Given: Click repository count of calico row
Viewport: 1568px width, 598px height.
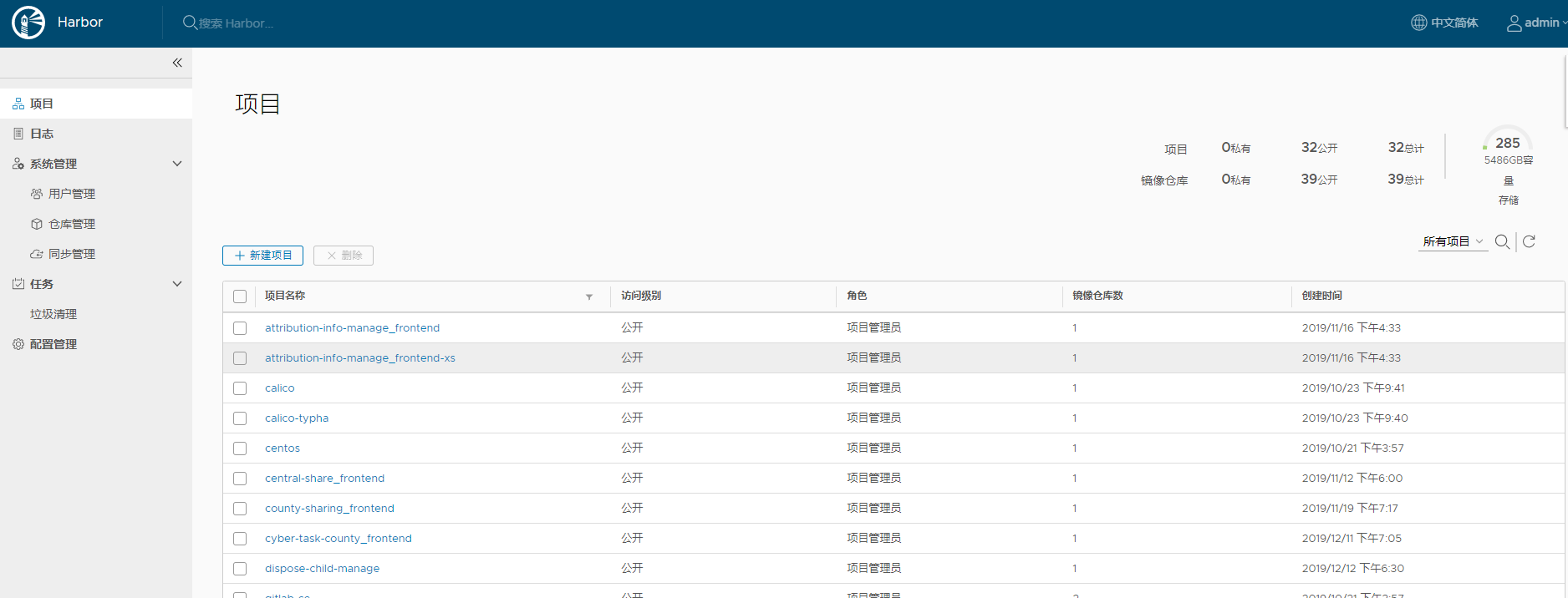Looking at the screenshot, I should [x=1075, y=388].
